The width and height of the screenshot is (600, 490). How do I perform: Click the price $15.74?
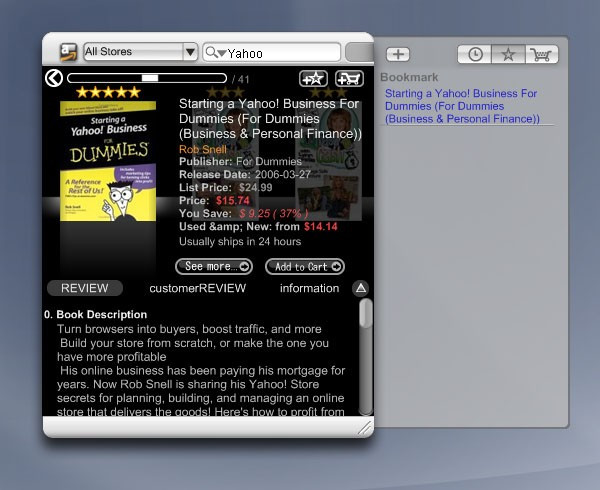(x=233, y=200)
